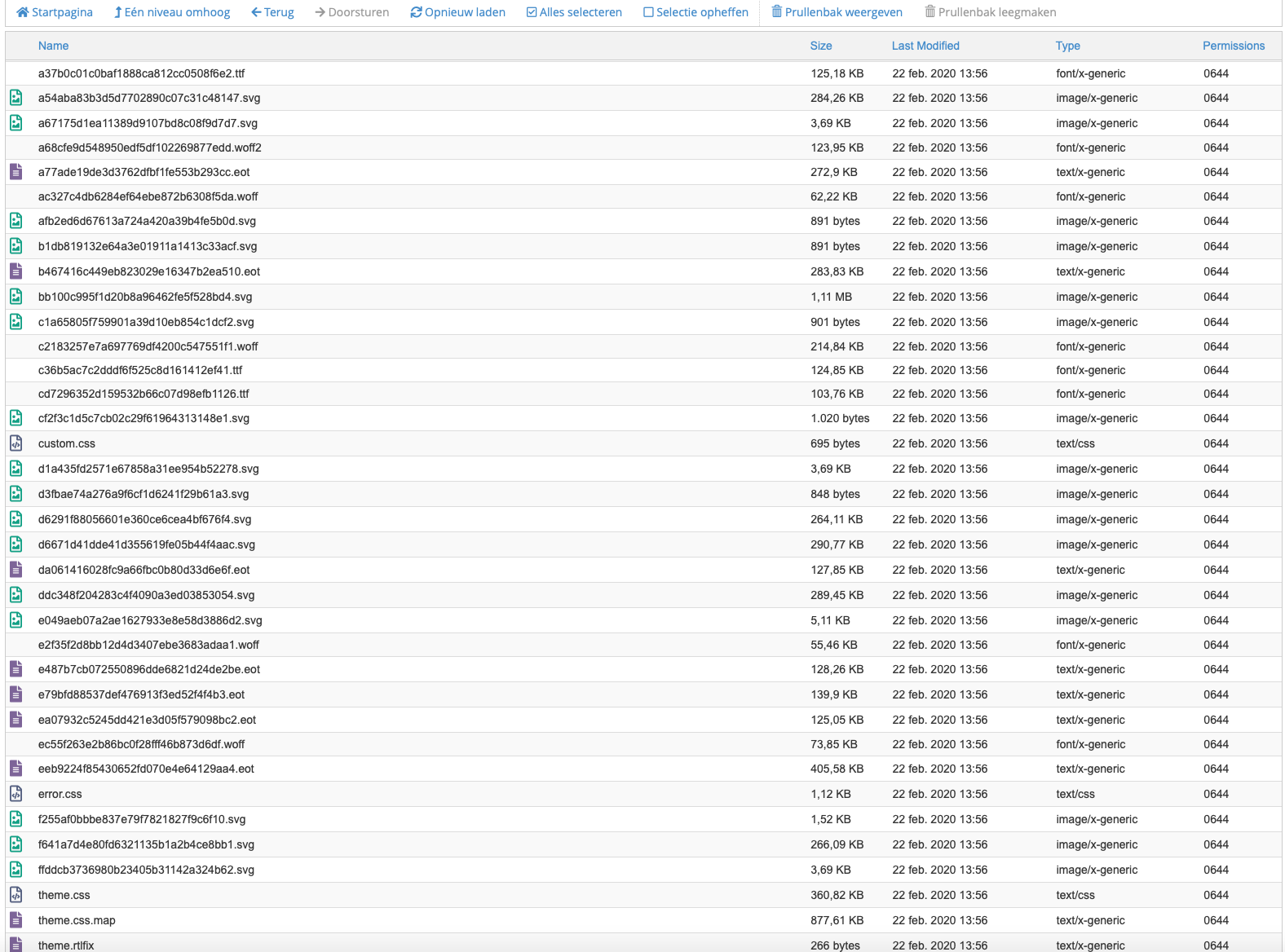Click document icon of eeb9224f85430652fd070e4e64129aa4.eot
The height and width of the screenshot is (952, 1285).
(x=15, y=769)
